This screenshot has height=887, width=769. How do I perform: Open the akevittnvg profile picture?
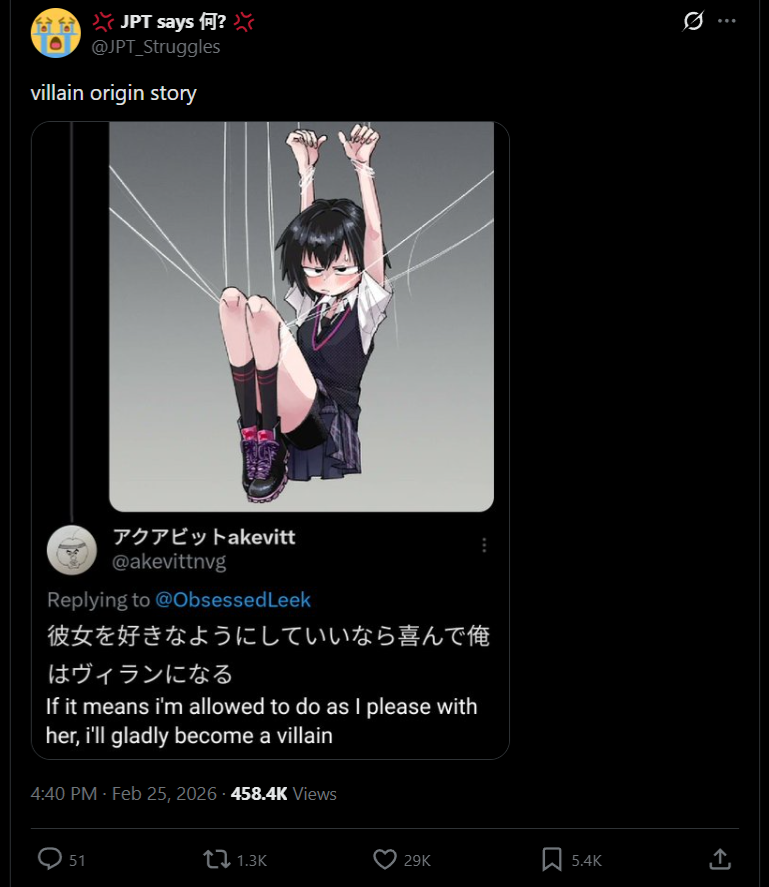pyautogui.click(x=72, y=550)
